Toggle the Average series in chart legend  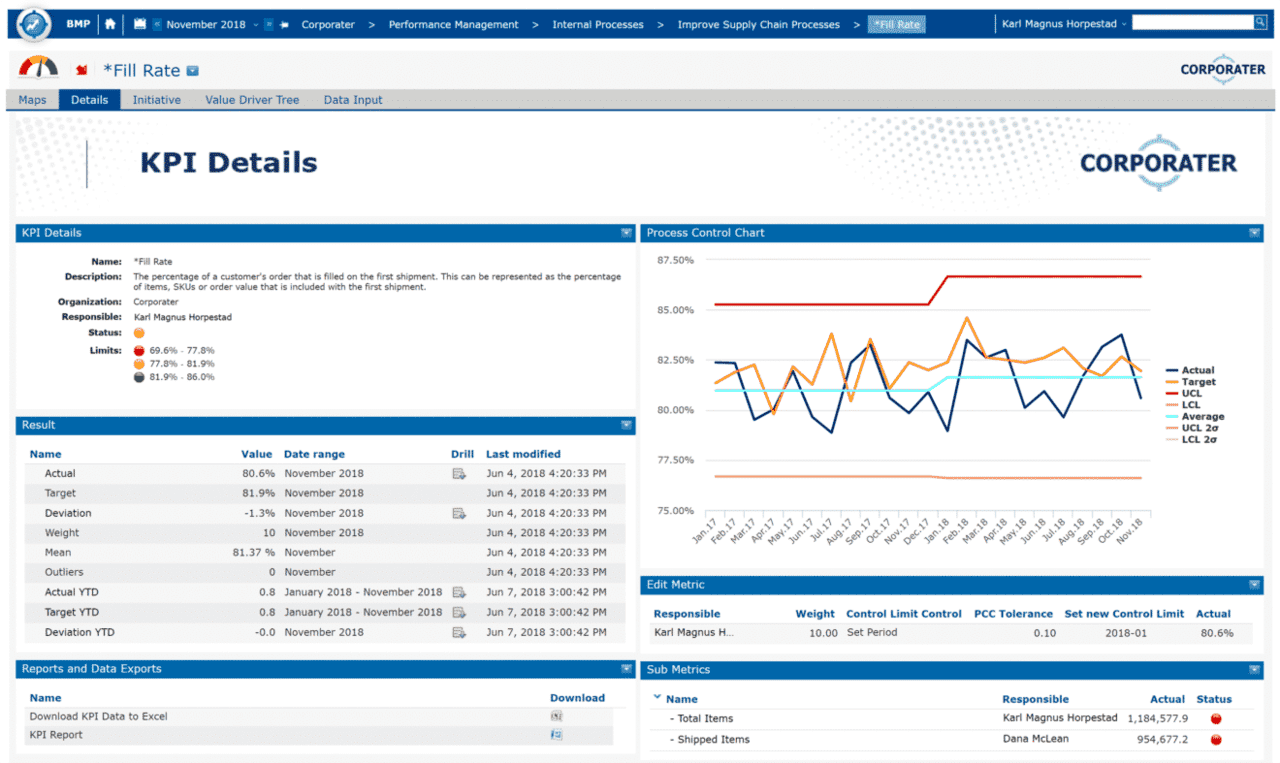(x=1202, y=416)
